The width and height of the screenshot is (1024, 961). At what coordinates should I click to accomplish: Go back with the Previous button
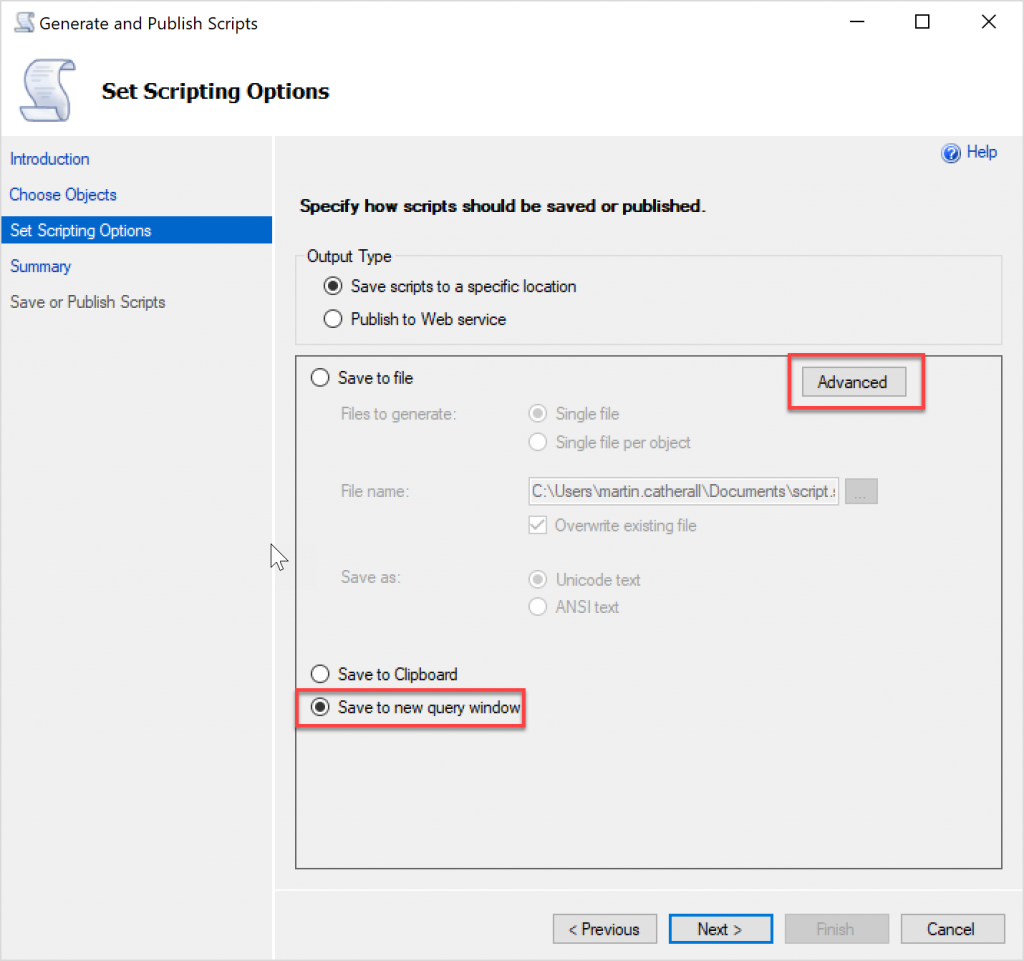click(x=604, y=929)
